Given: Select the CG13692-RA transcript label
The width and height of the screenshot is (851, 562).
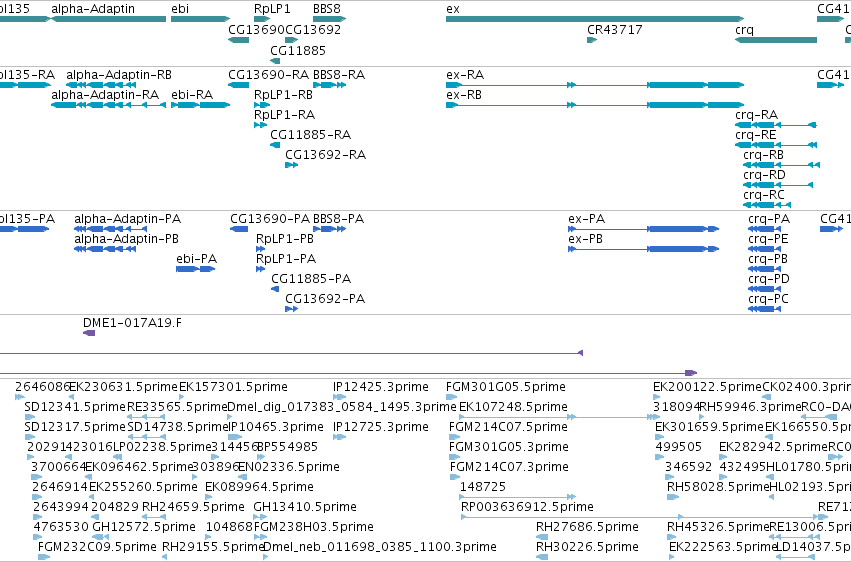Looking at the screenshot, I should coord(326,155).
